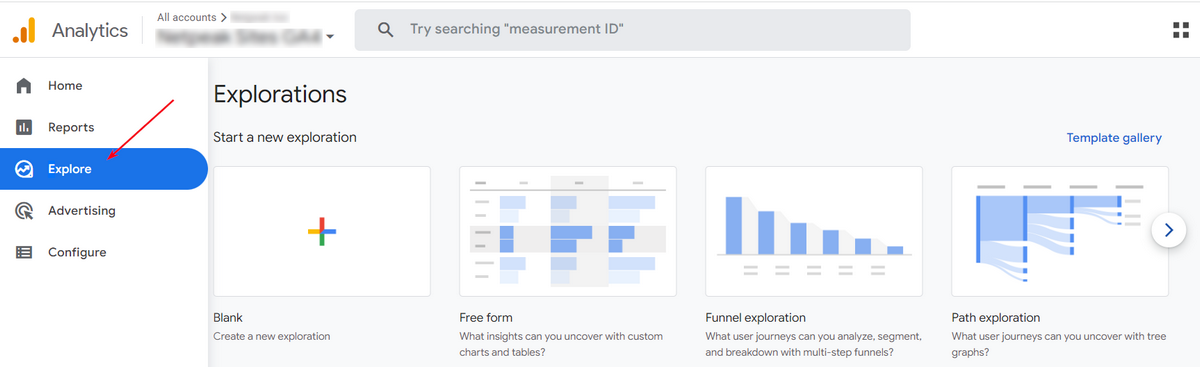Screen dimensions: 1200x367
Task: Select the Free form template thumbnail
Action: coord(568,231)
